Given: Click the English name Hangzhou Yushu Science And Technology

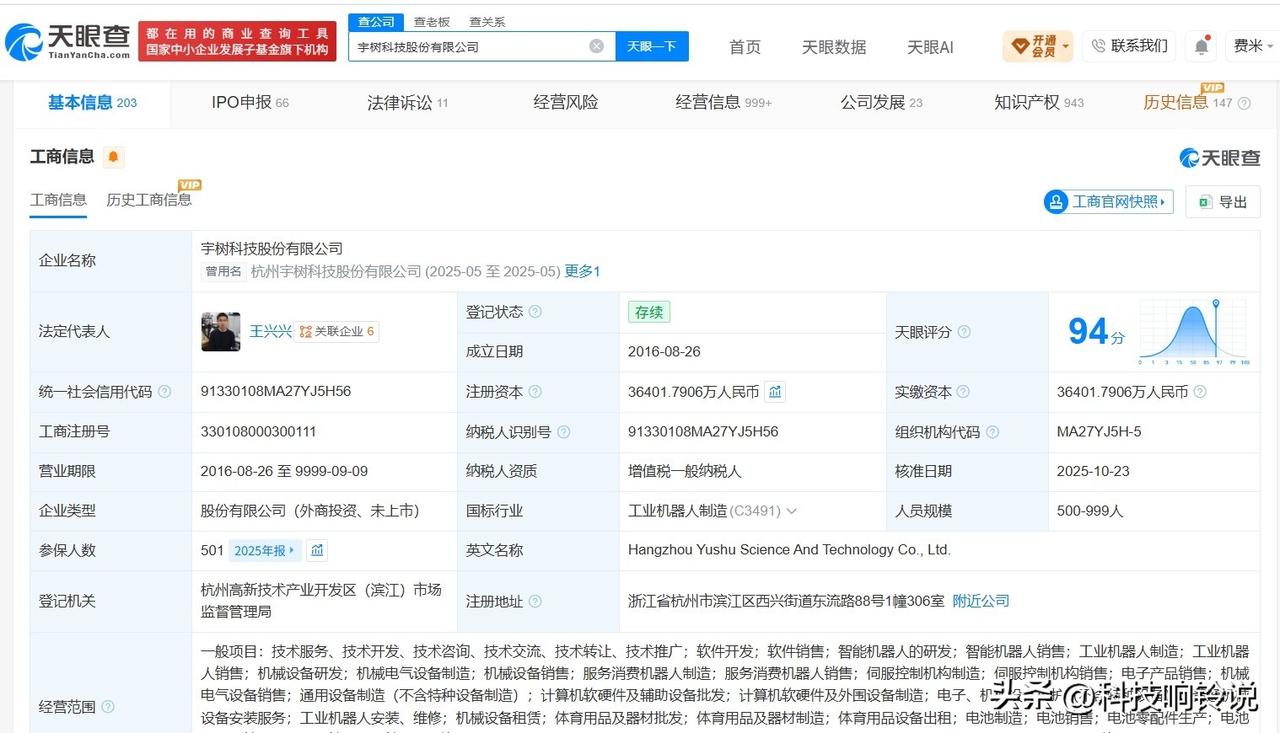Looking at the screenshot, I should click(789, 550).
